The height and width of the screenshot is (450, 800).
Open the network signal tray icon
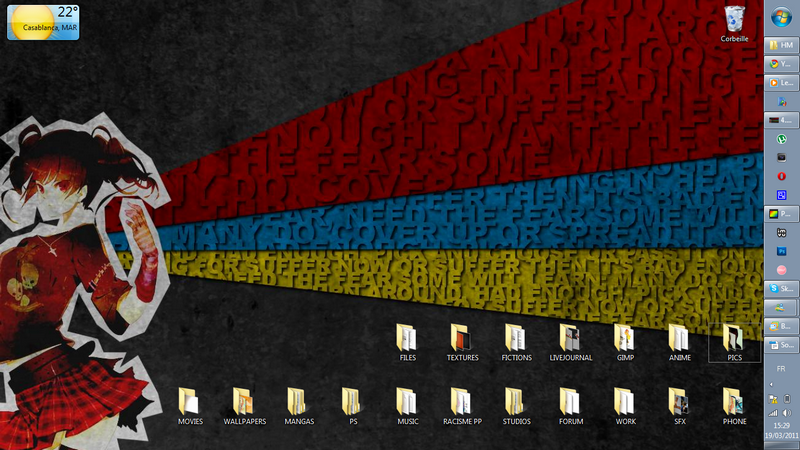point(773,413)
